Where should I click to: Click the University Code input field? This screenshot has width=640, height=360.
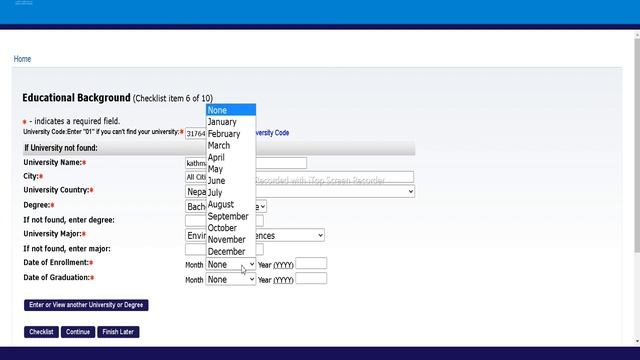pyautogui.click(x=196, y=133)
